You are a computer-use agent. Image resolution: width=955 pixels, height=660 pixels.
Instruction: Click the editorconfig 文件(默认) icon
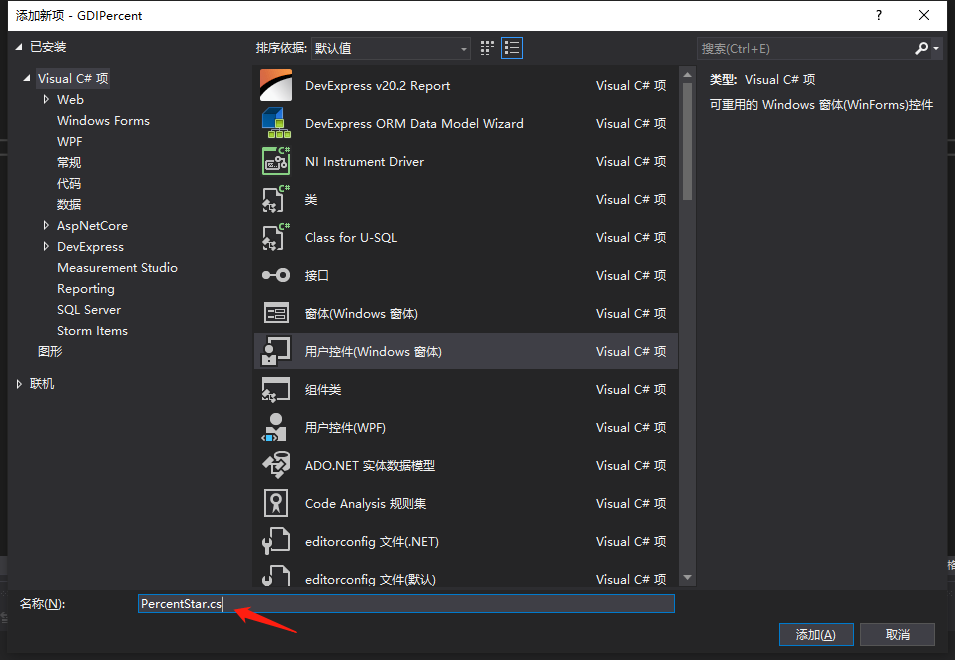click(x=276, y=576)
